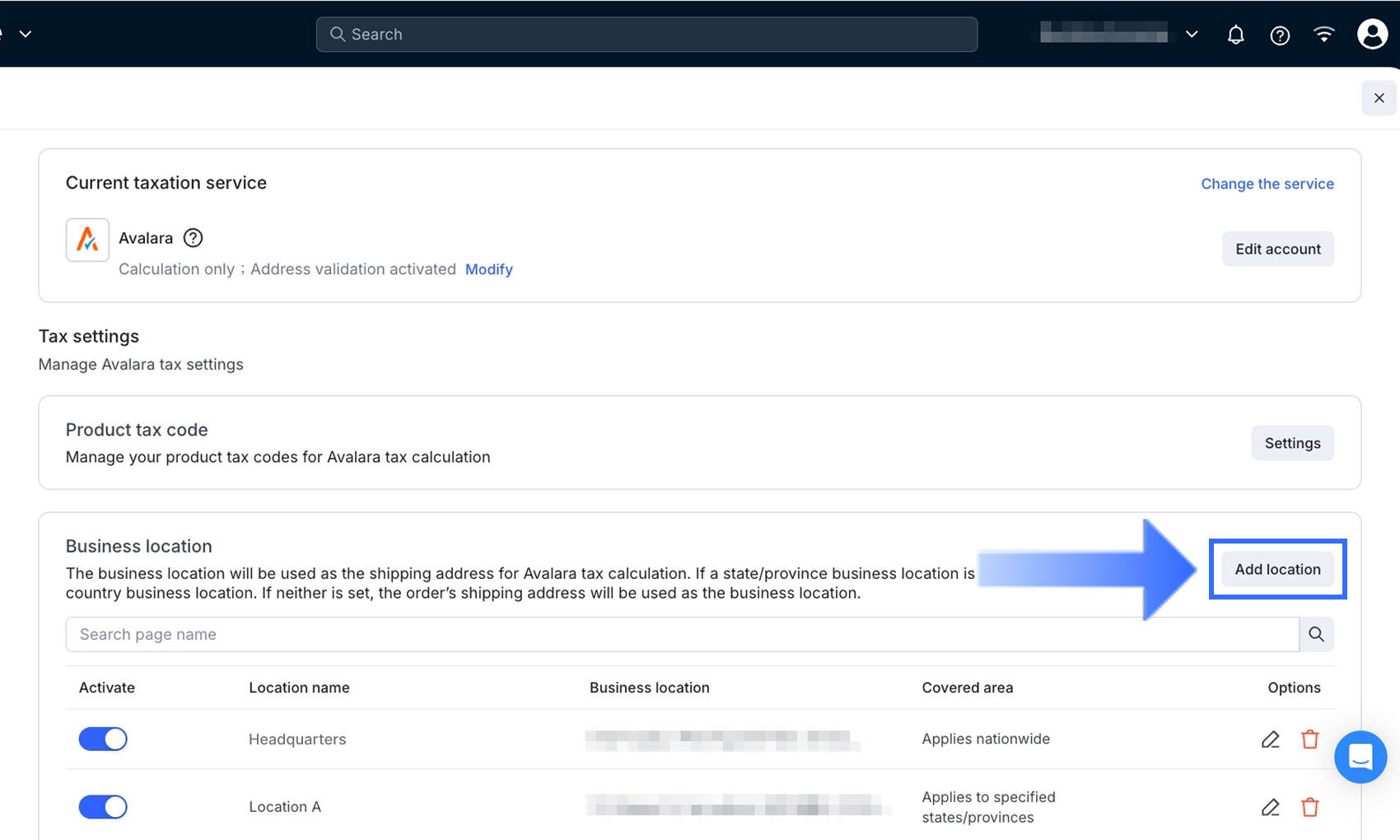Focus the top Search field
The image size is (1400, 840).
click(x=646, y=35)
